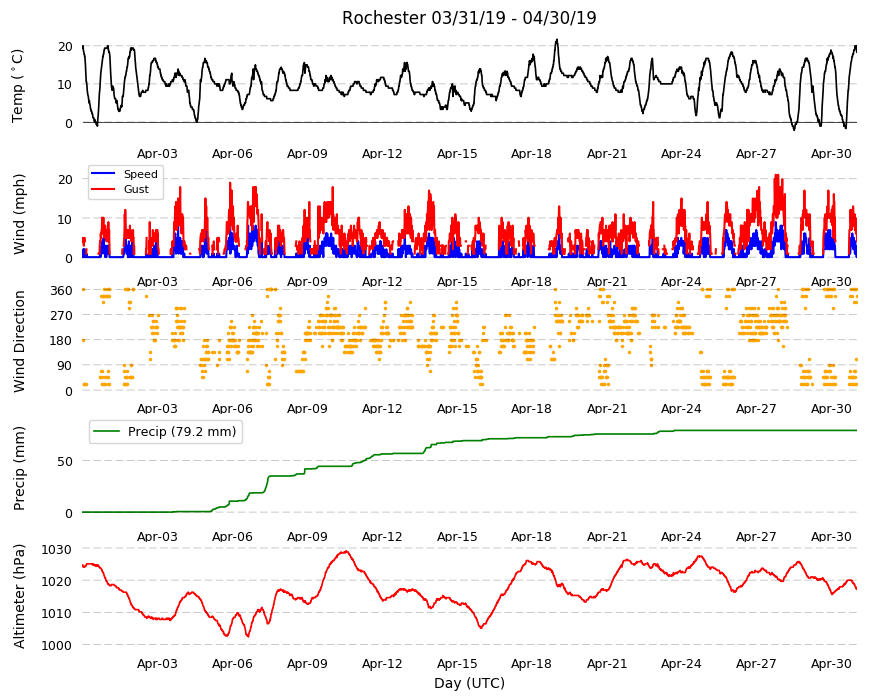Click the altimeter peak near Apr-10

click(x=346, y=551)
